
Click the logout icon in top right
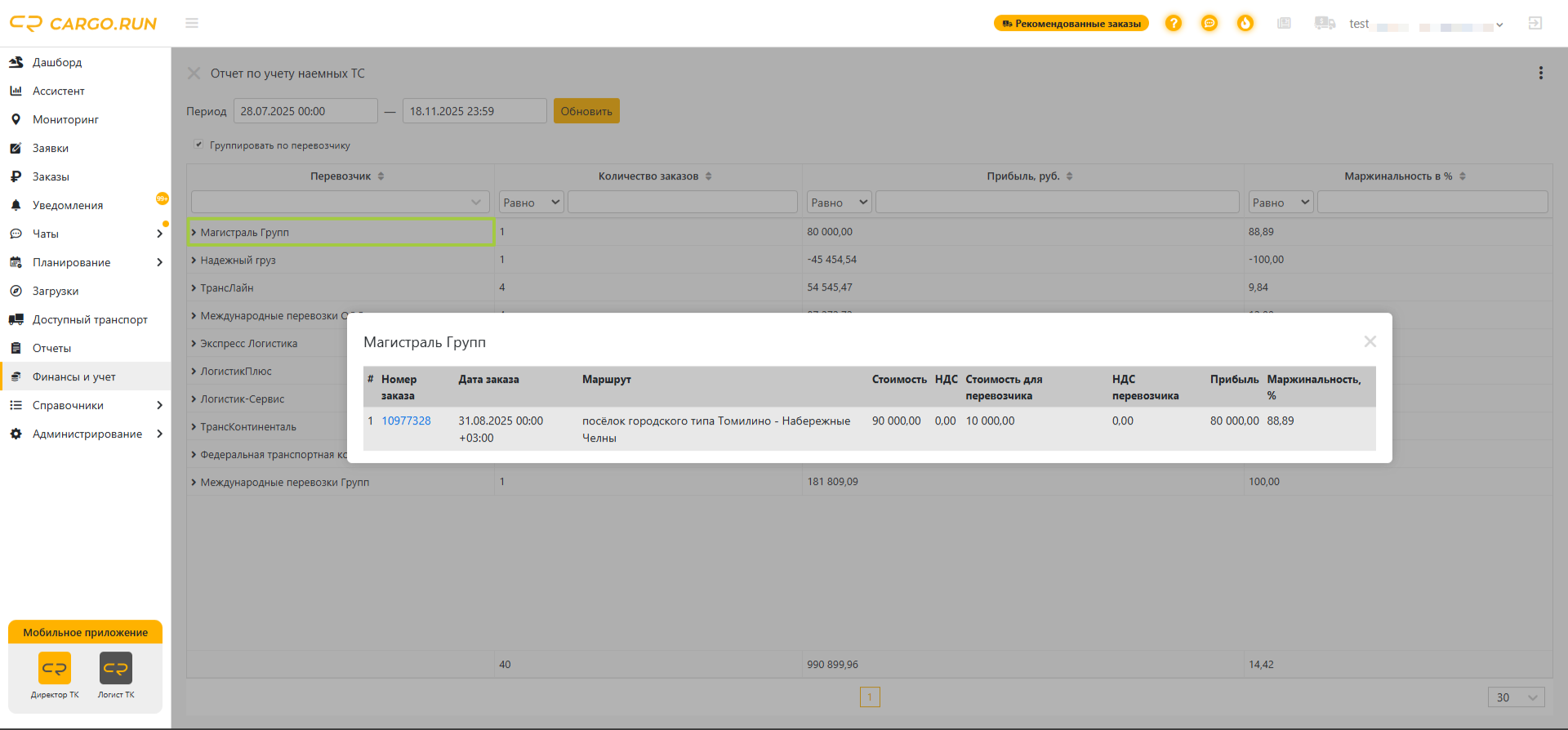click(1535, 24)
